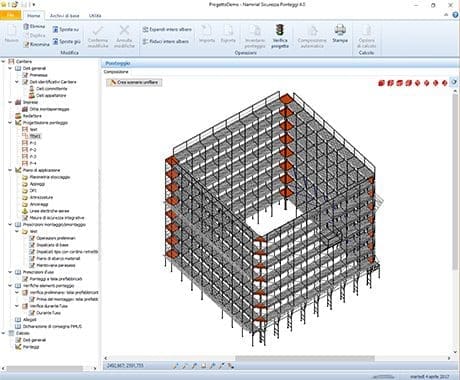Viewport: 460px width, 380px height.
Task: Collapse the Piano di applicazione node
Action: pyautogui.click(x=10, y=170)
